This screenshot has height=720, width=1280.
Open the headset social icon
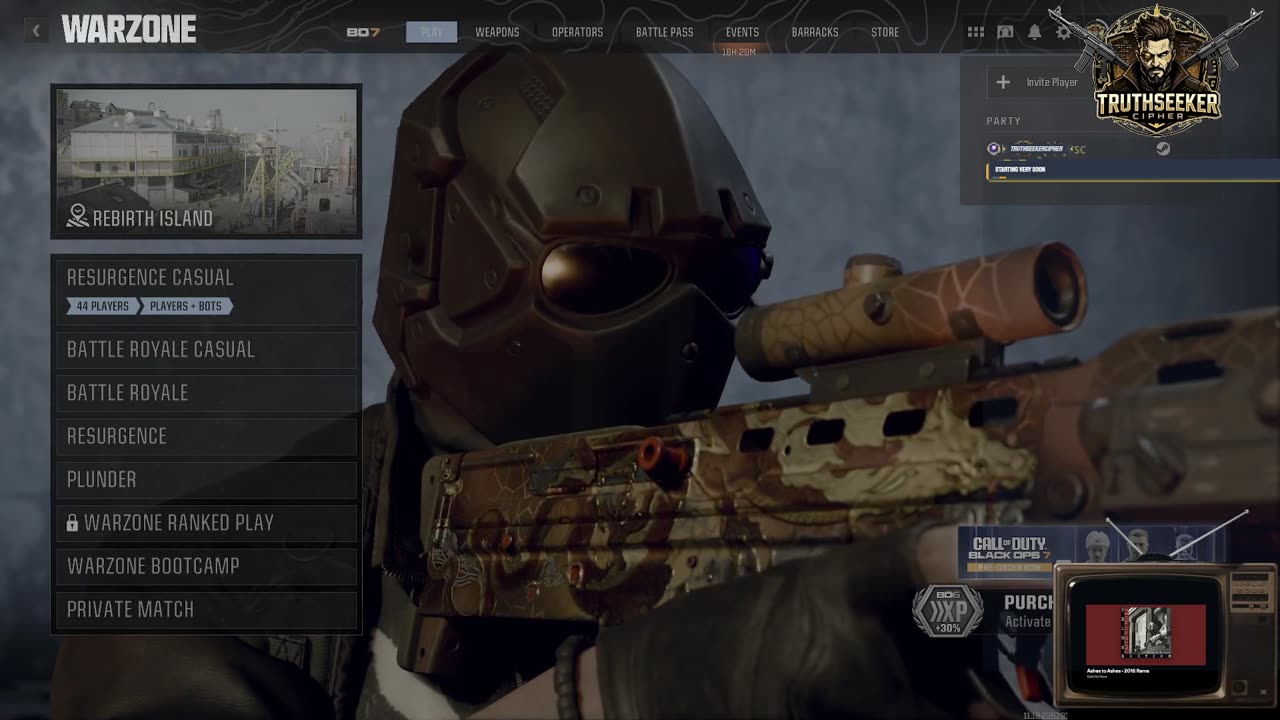pyautogui.click(x=1005, y=32)
